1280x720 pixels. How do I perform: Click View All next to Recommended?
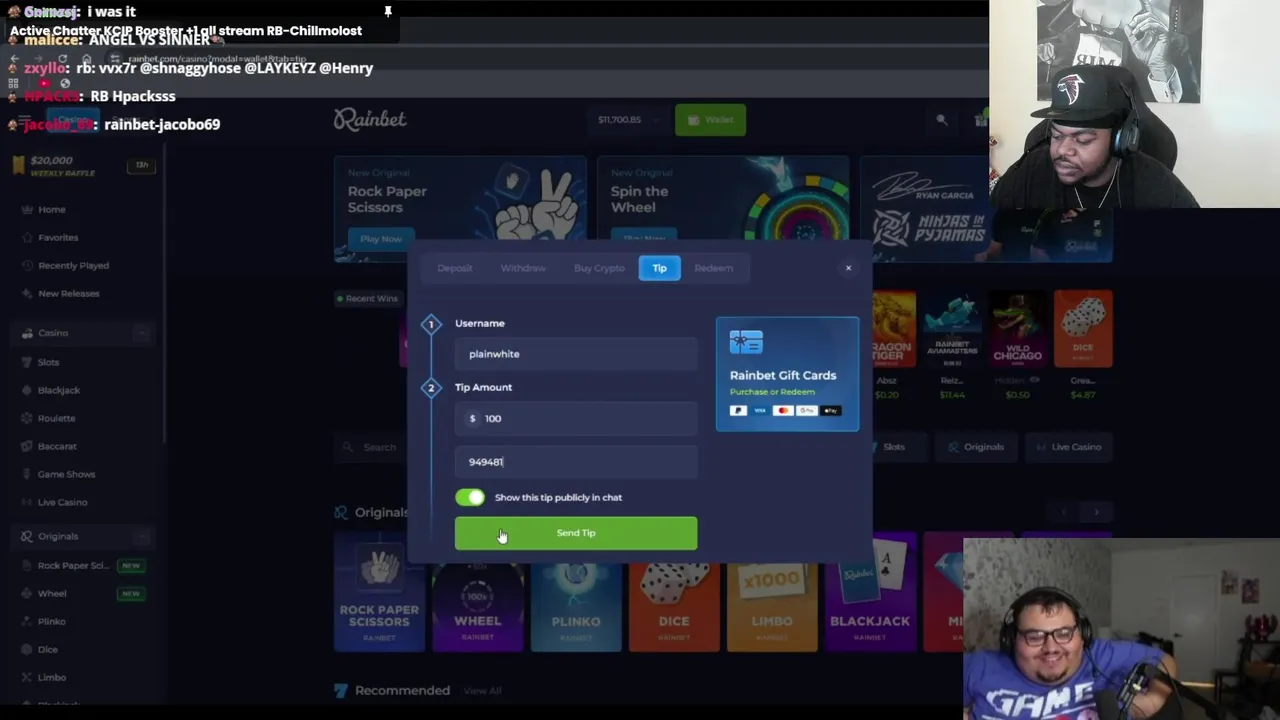tap(482, 691)
